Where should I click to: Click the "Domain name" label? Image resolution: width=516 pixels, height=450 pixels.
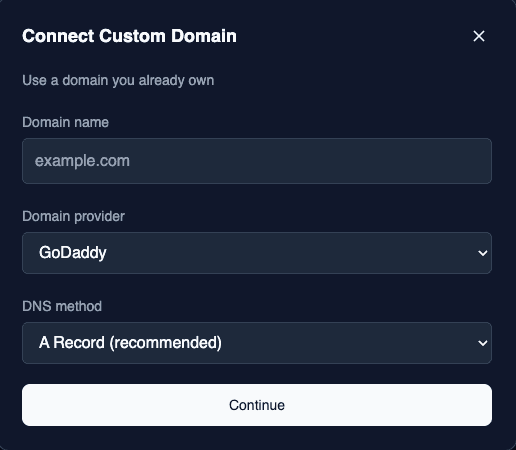(65, 122)
